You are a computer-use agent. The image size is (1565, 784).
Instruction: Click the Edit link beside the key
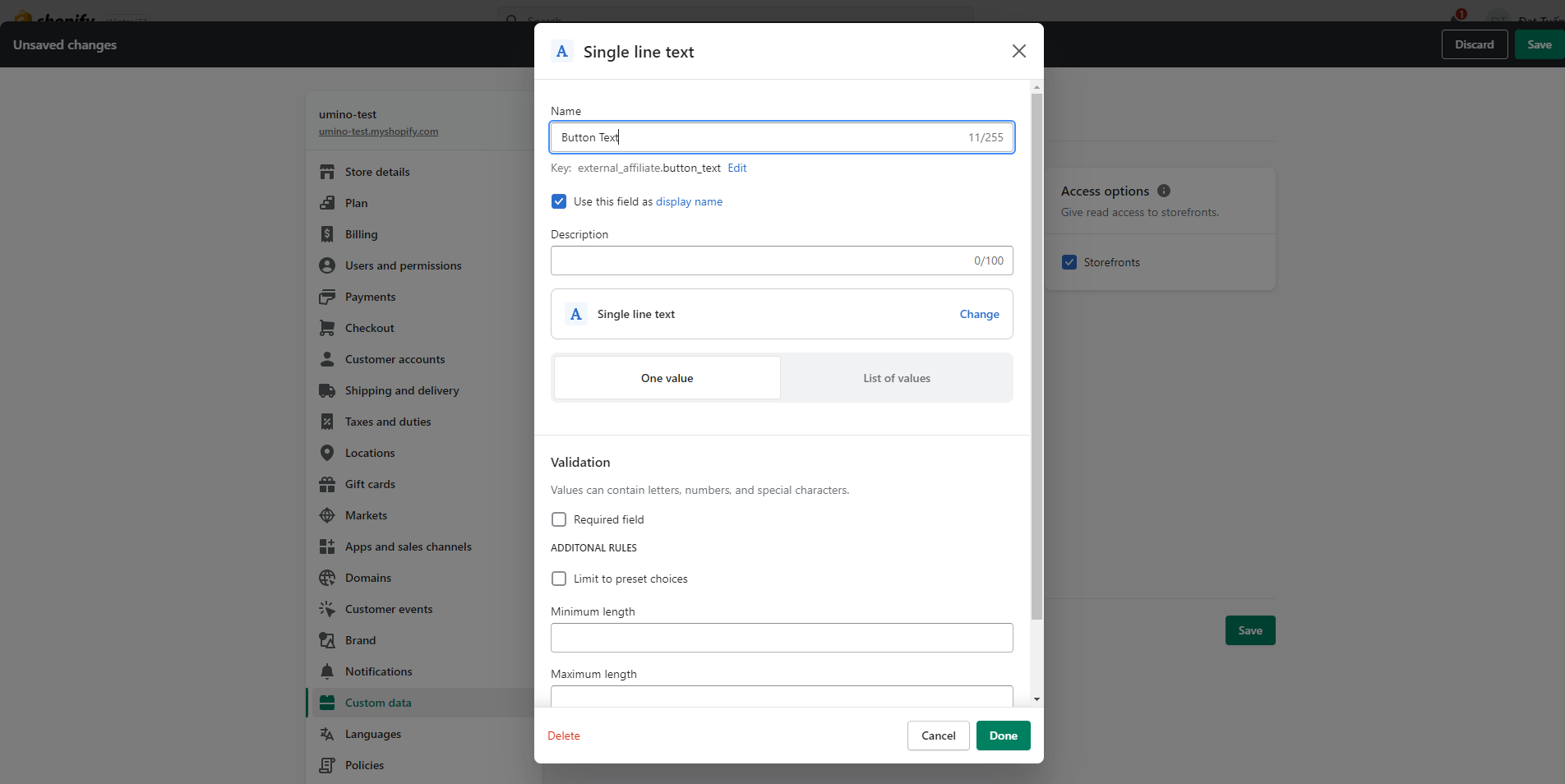tap(737, 168)
